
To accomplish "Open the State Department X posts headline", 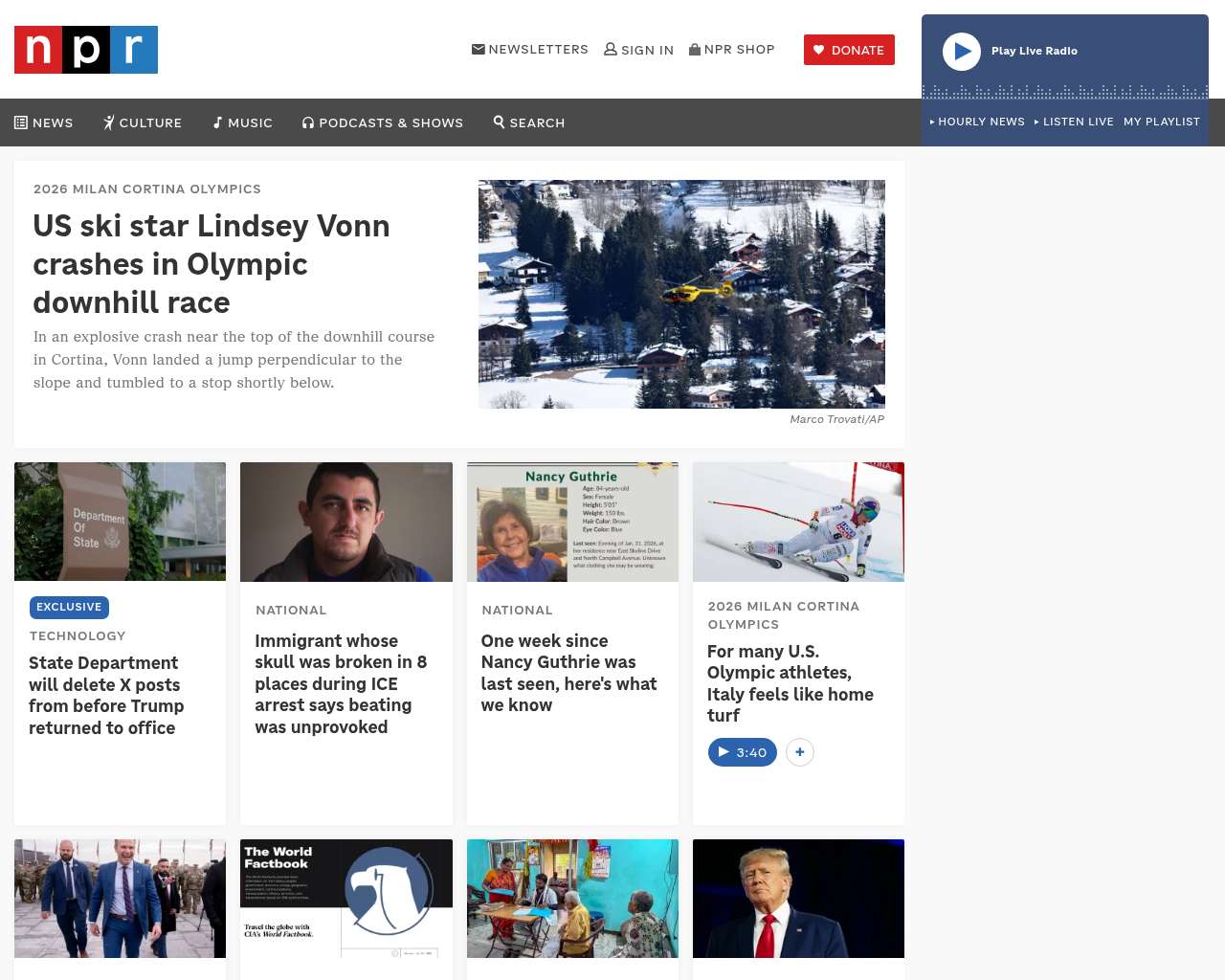I will tap(106, 696).
